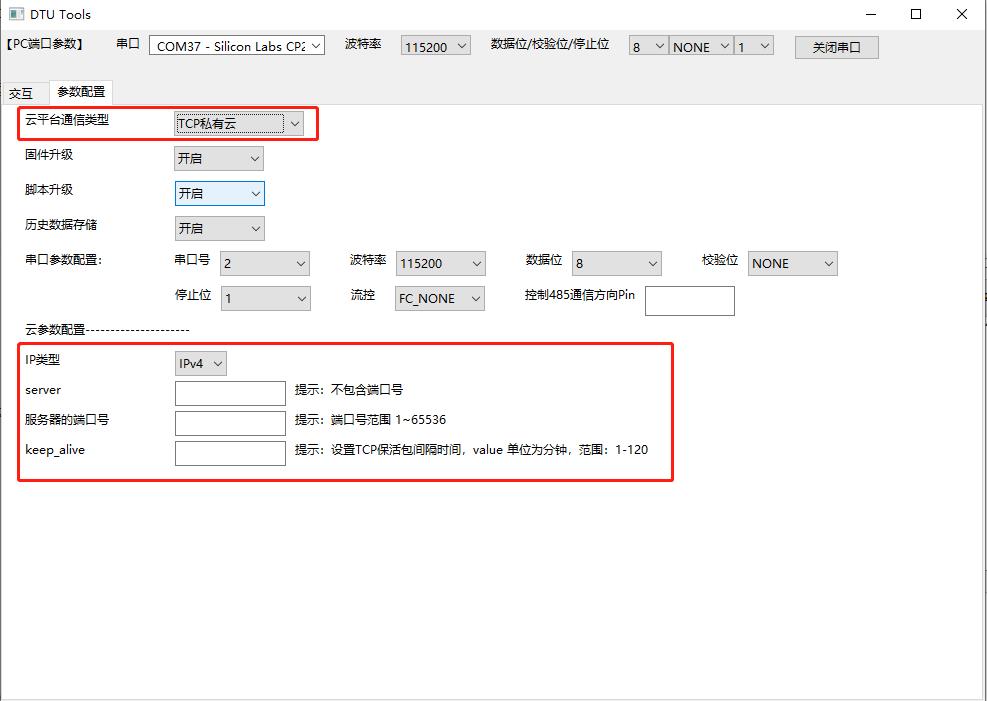Click the 【PC端口参数】 label

(45, 43)
